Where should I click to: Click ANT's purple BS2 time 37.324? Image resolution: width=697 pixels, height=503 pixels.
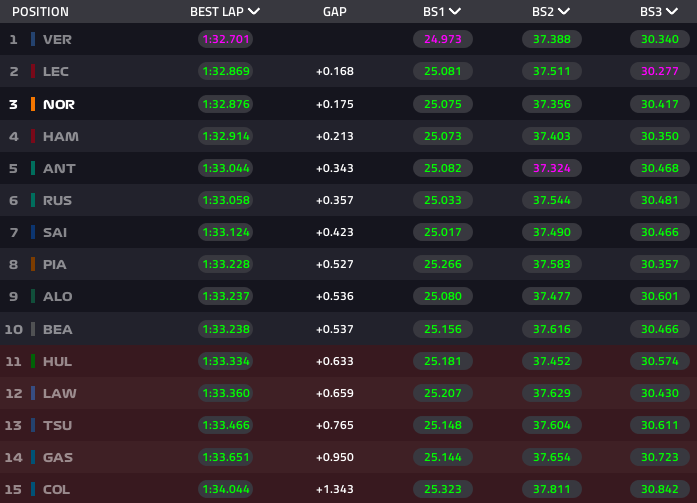pyautogui.click(x=551, y=168)
